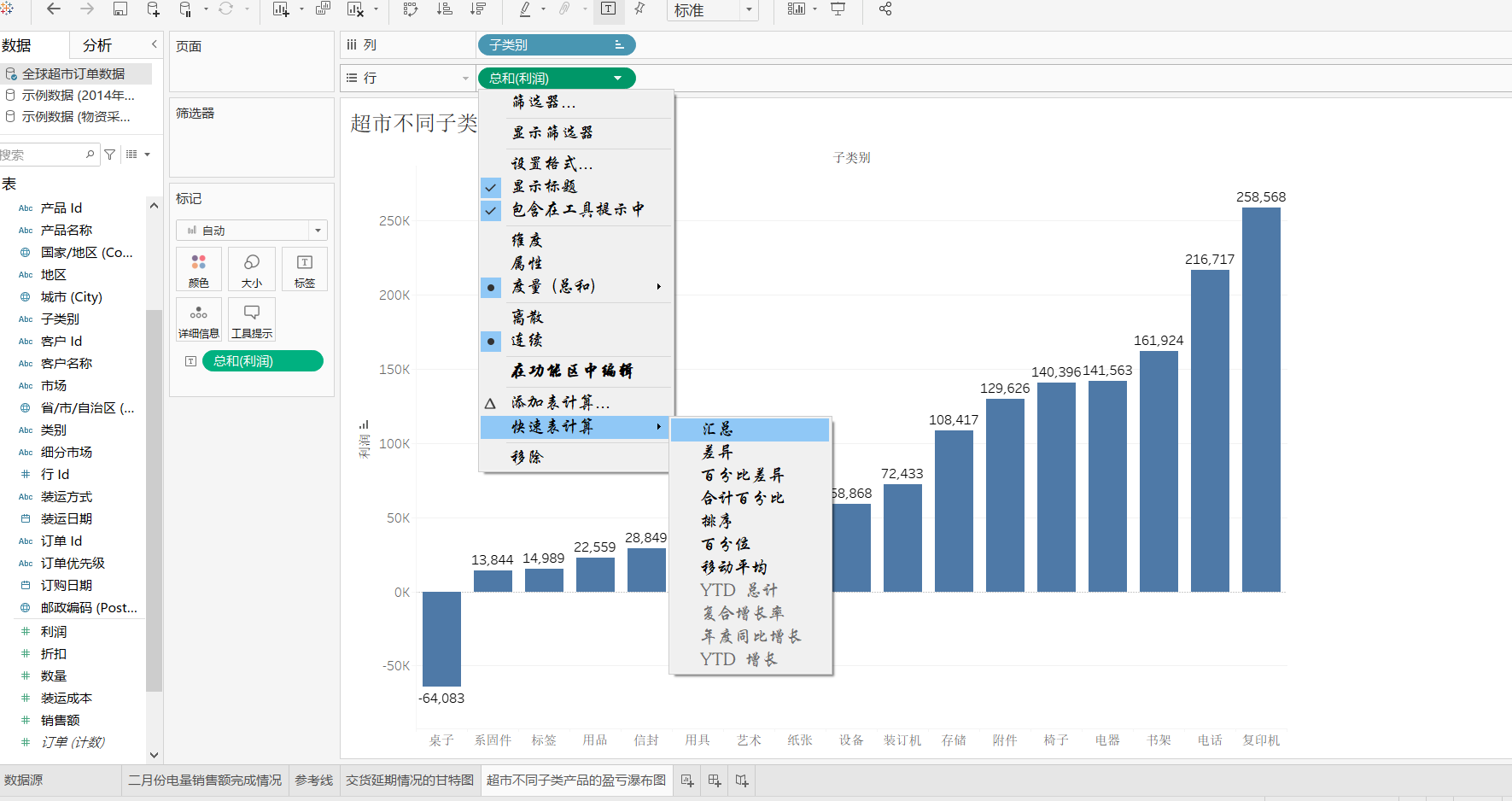Open the data pane view options list icon
This screenshot has height=801, width=1512.
pos(132,155)
